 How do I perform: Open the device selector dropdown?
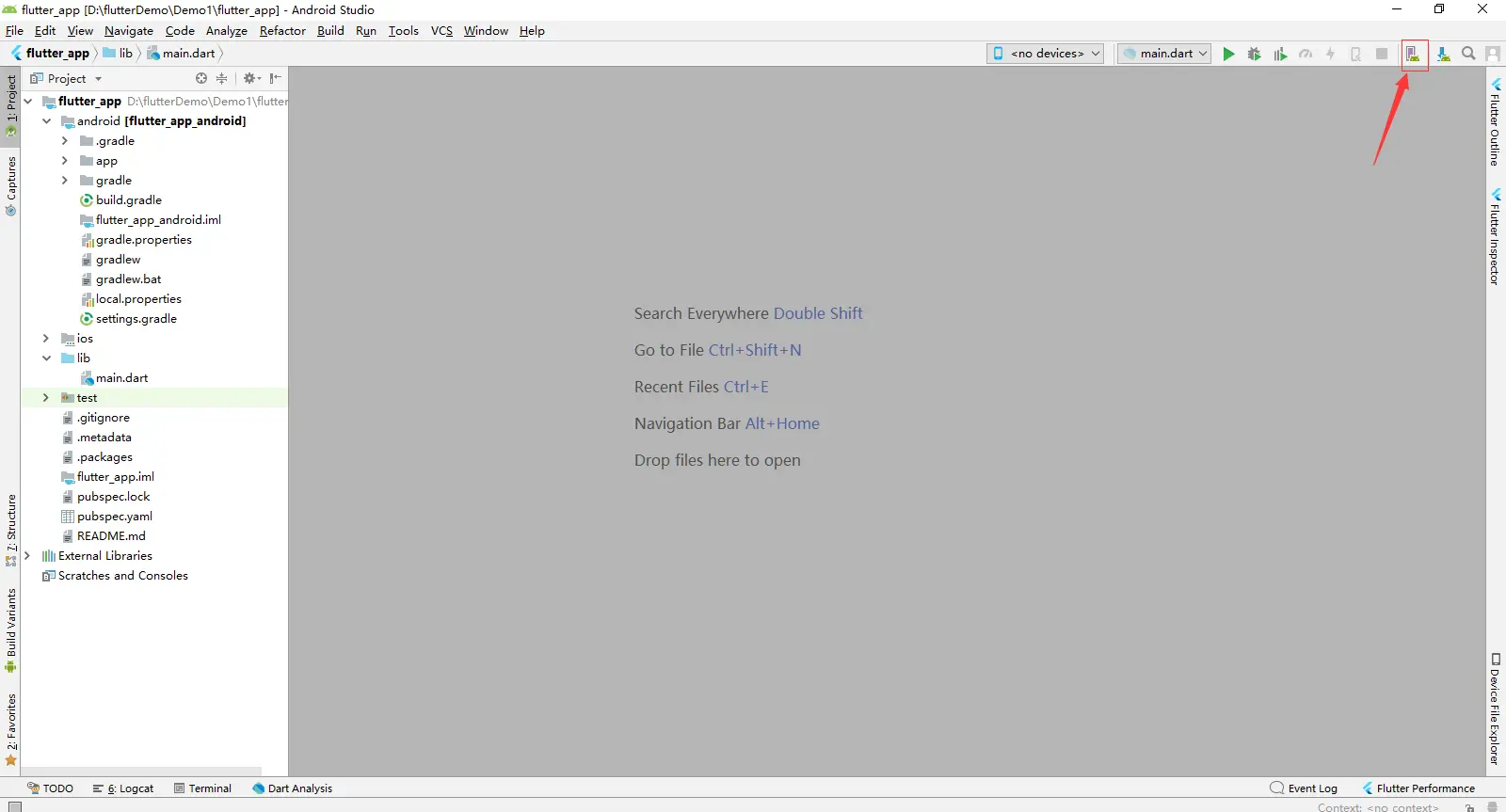pyautogui.click(x=1045, y=54)
